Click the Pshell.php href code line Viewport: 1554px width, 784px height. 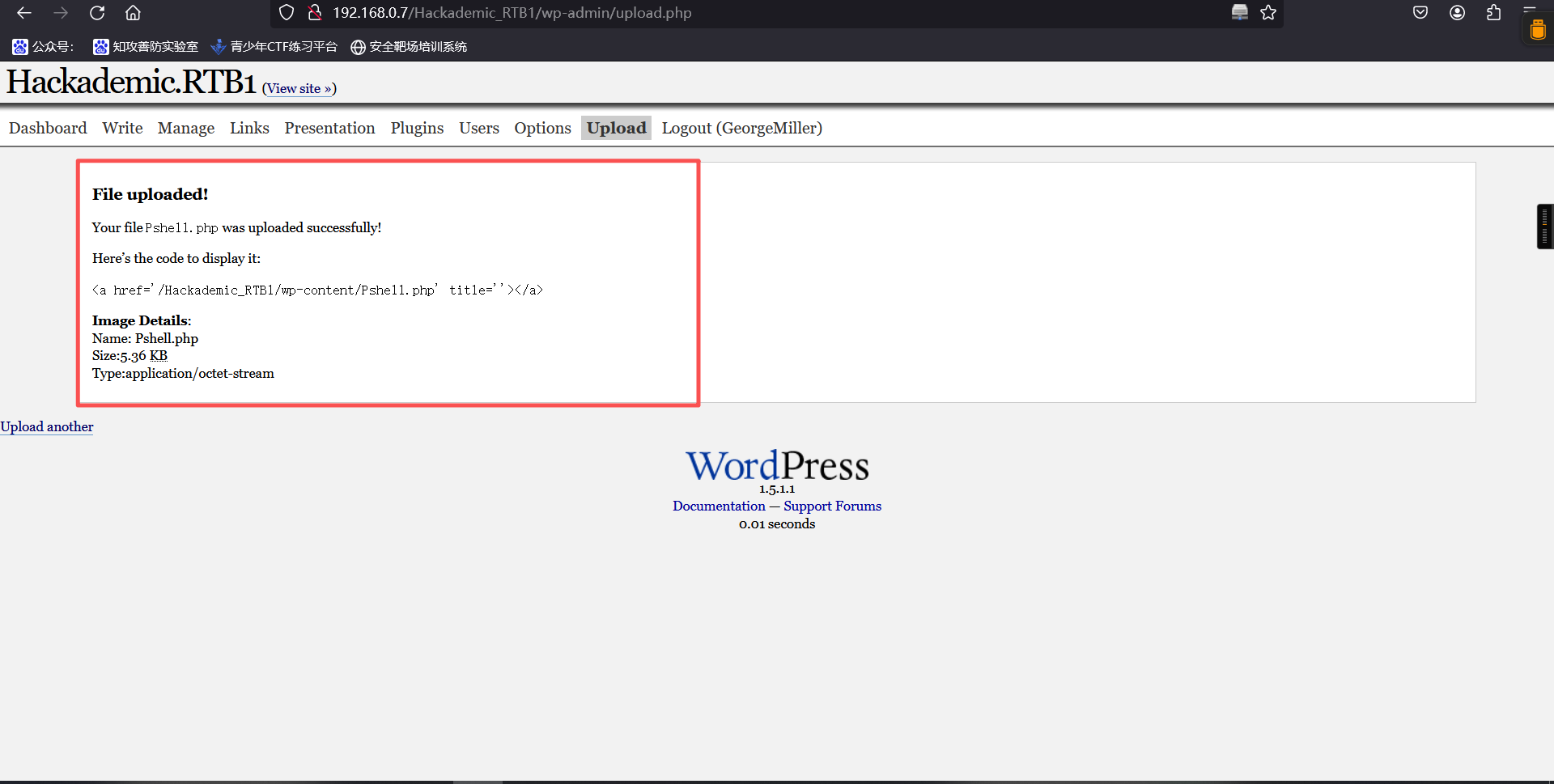(317, 290)
